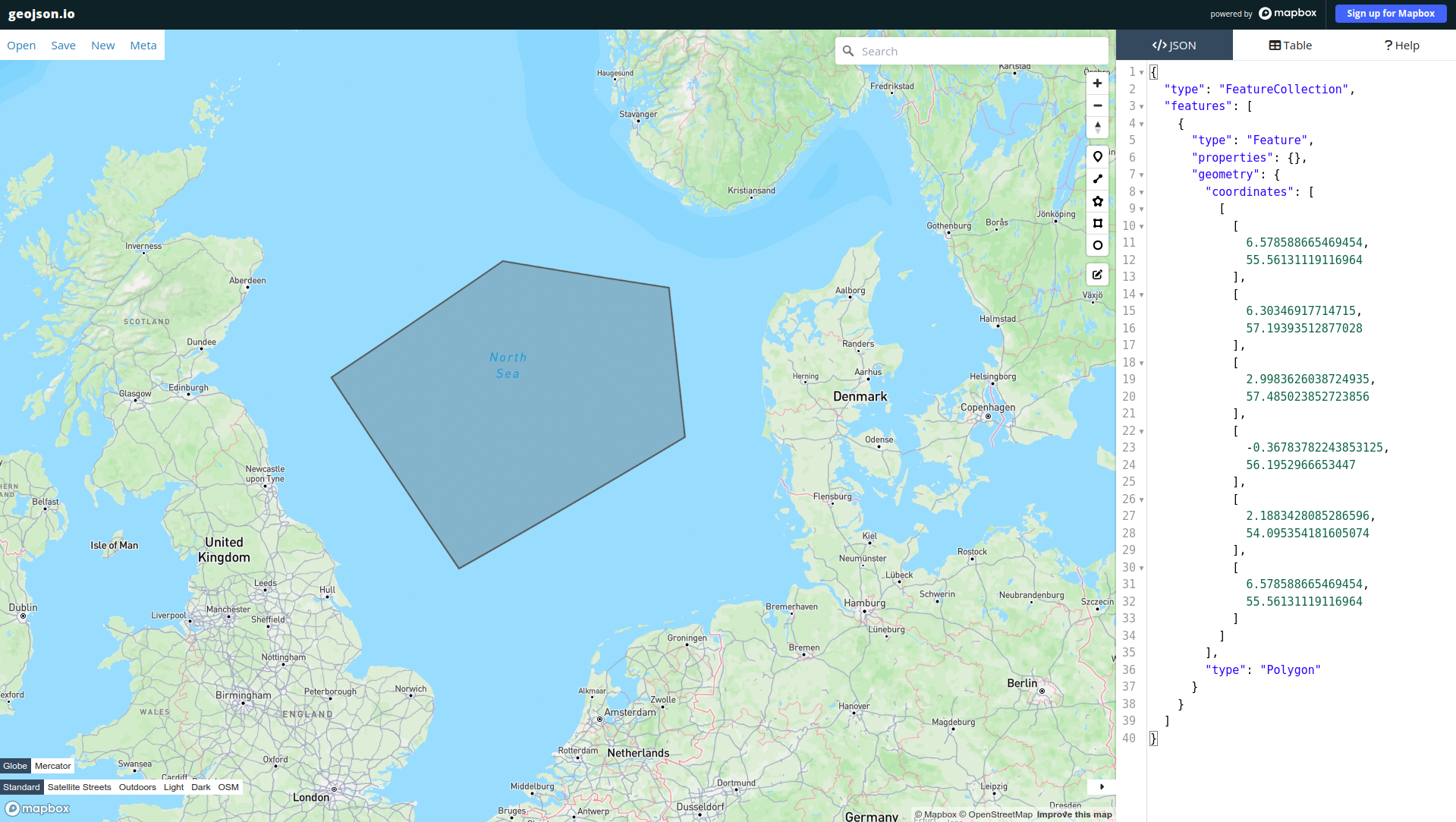Switch basemap to Satellite Streets
This screenshot has width=1456, height=822.
pos(79,787)
